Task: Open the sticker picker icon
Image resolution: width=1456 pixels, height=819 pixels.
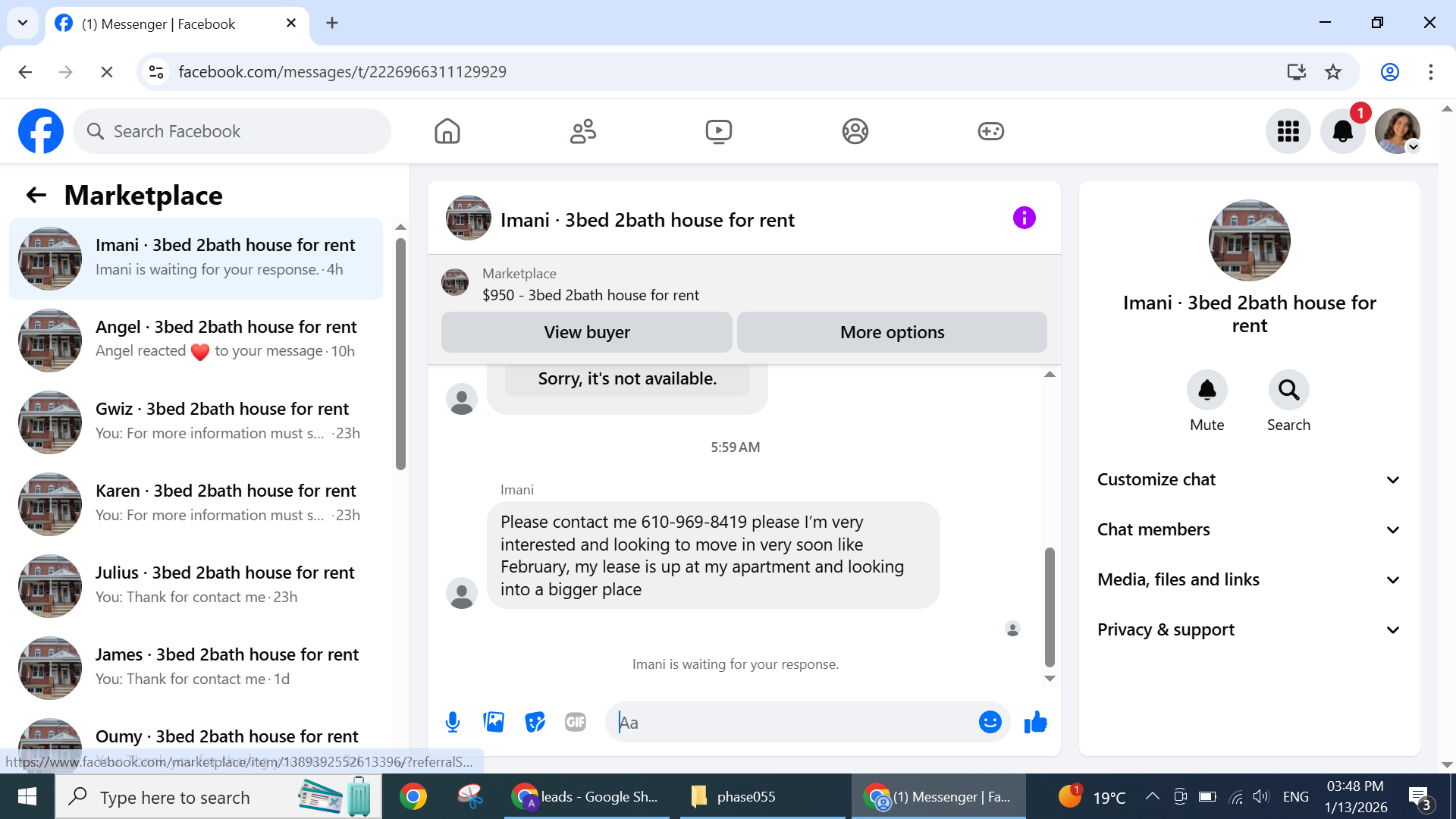Action: click(x=535, y=722)
